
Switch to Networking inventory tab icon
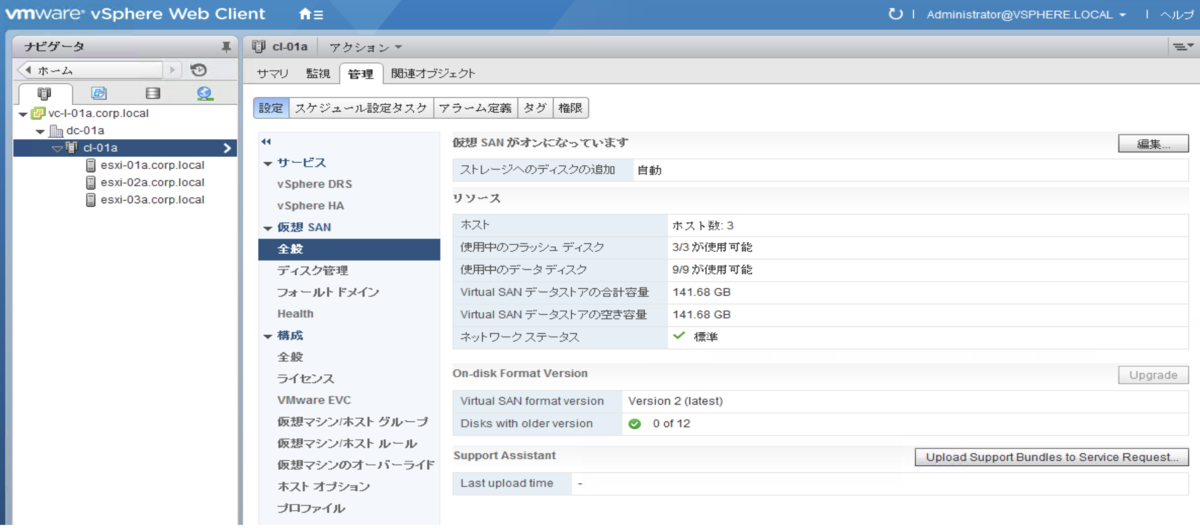click(205, 93)
